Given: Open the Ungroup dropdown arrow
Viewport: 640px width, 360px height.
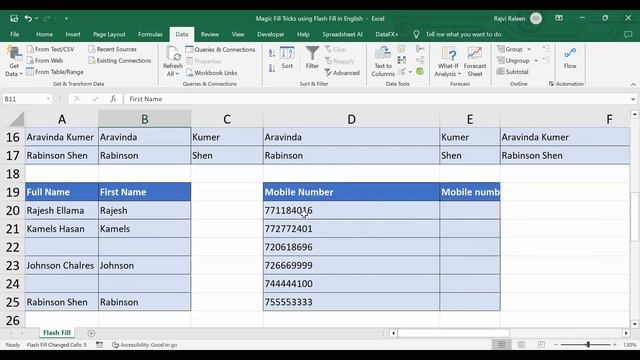Looking at the screenshot, I should tap(536, 60).
